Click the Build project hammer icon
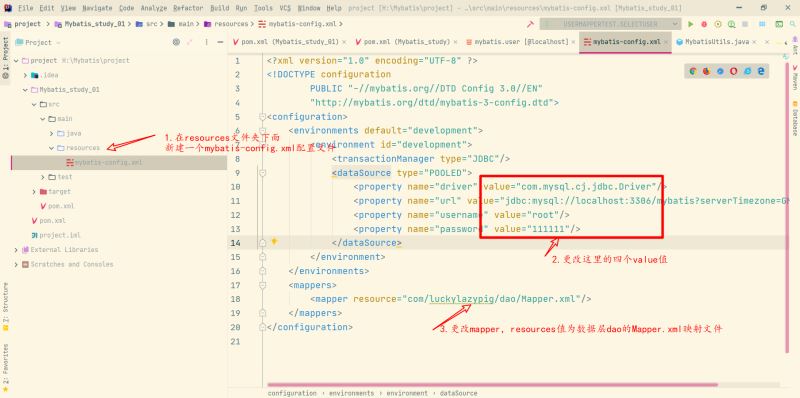The height and width of the screenshot is (398, 800). tap(530, 24)
